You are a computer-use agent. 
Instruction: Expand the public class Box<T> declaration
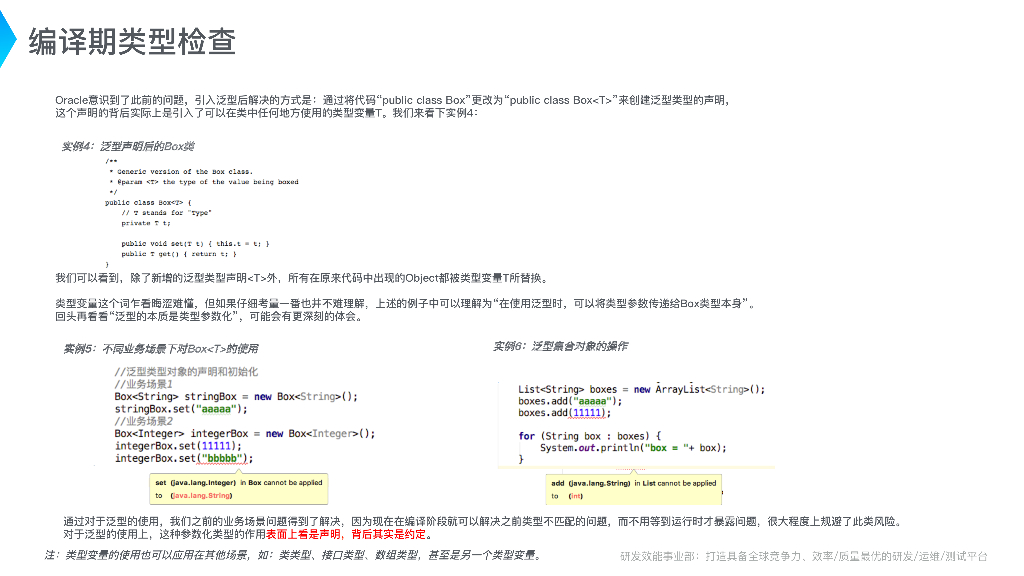[x=147, y=202]
